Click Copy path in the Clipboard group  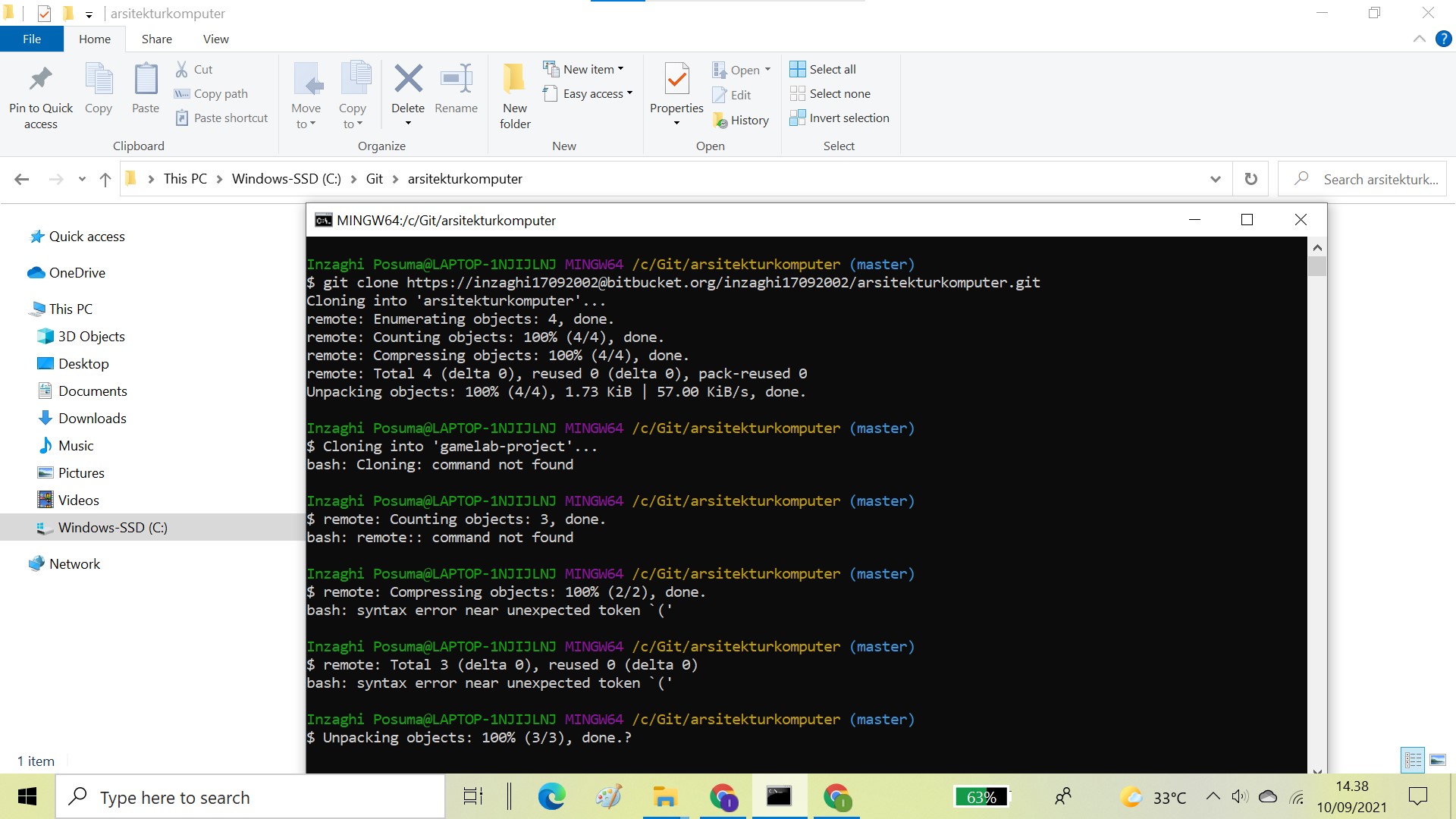click(x=219, y=93)
